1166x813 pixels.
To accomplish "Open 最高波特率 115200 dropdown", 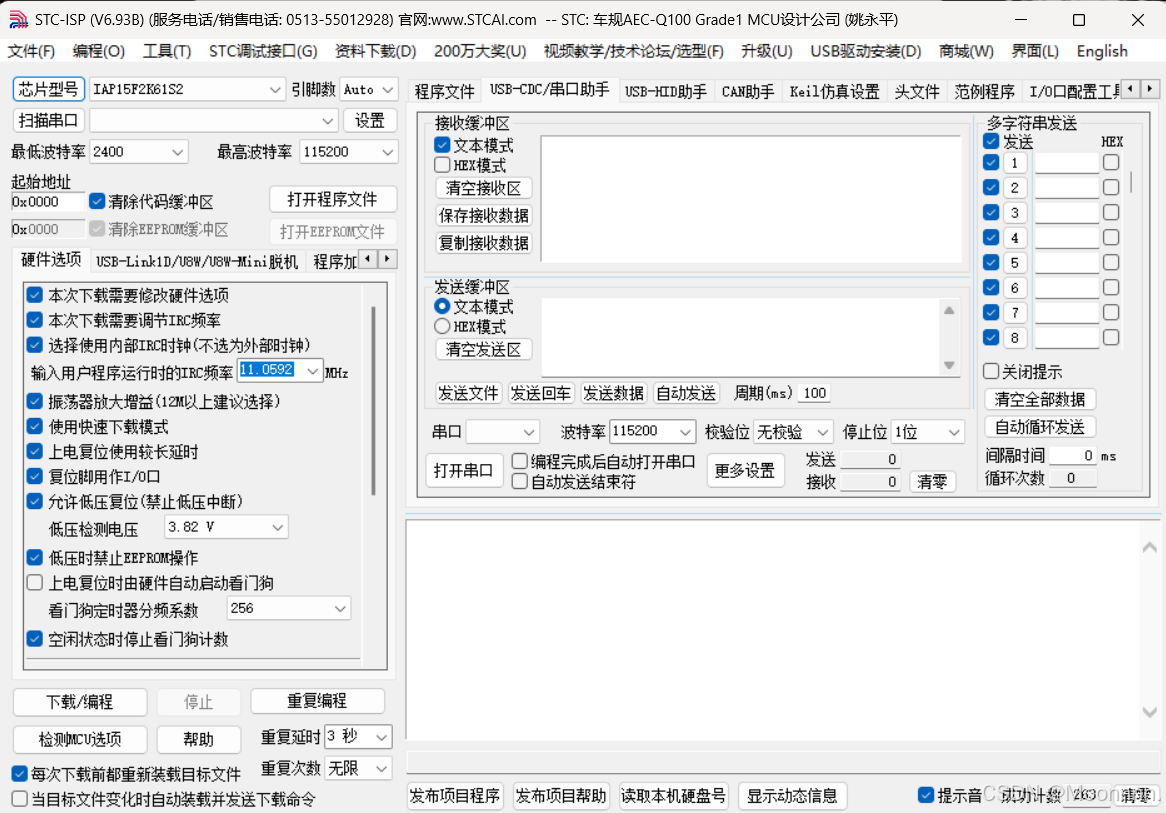I will pos(387,152).
